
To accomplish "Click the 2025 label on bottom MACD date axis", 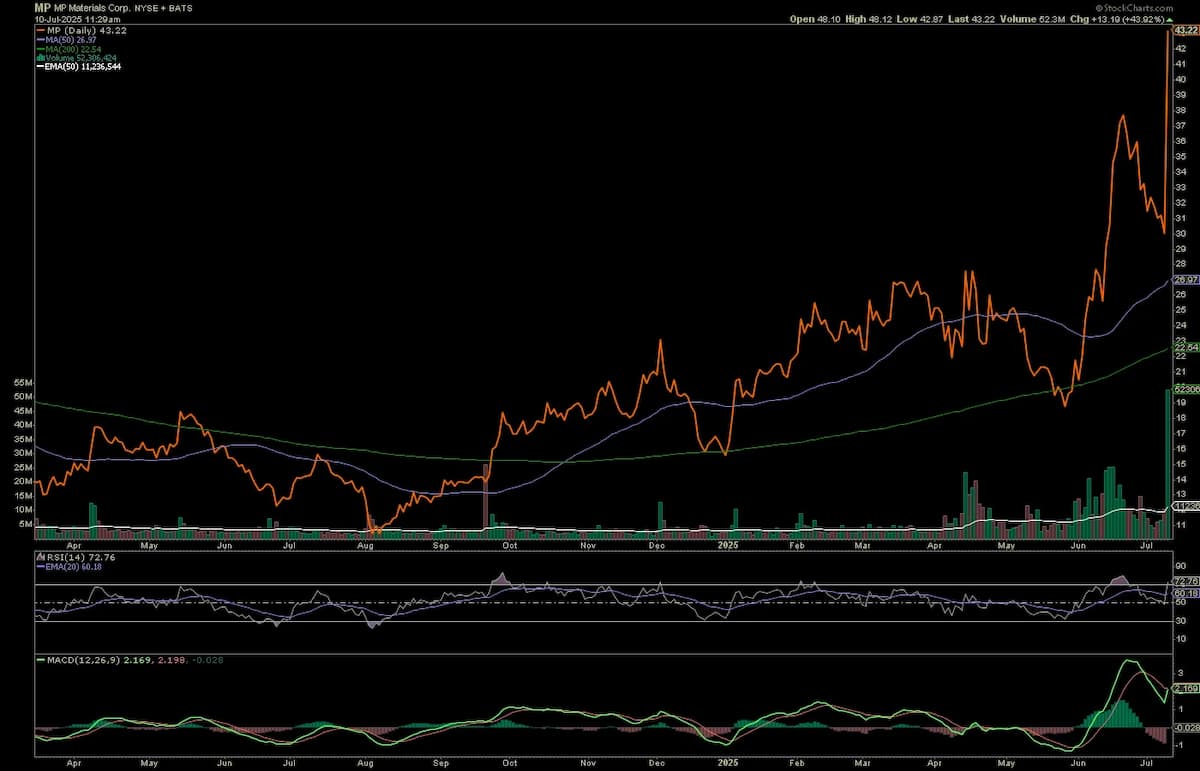I will tap(729, 761).
